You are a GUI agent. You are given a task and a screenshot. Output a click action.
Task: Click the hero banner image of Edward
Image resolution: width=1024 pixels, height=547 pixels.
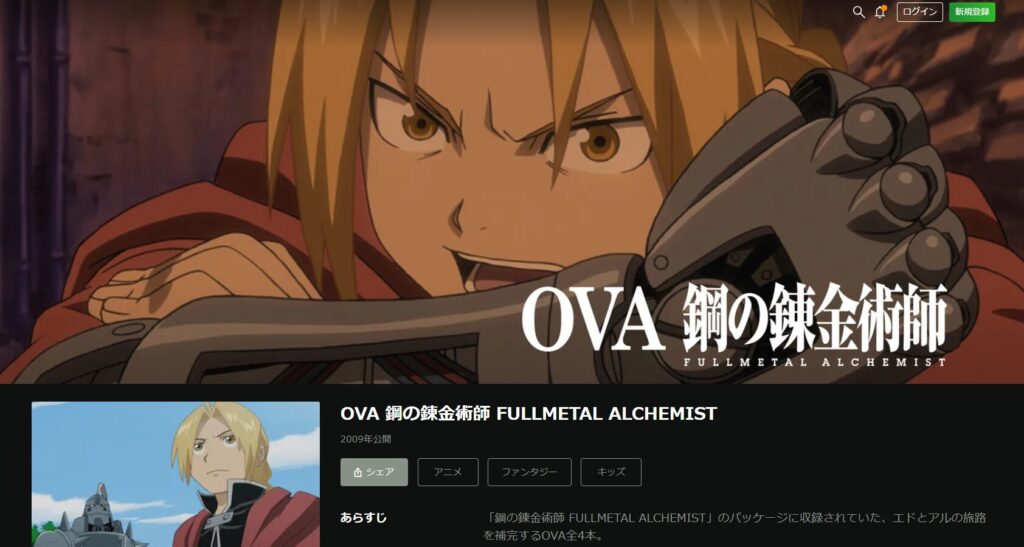512,192
